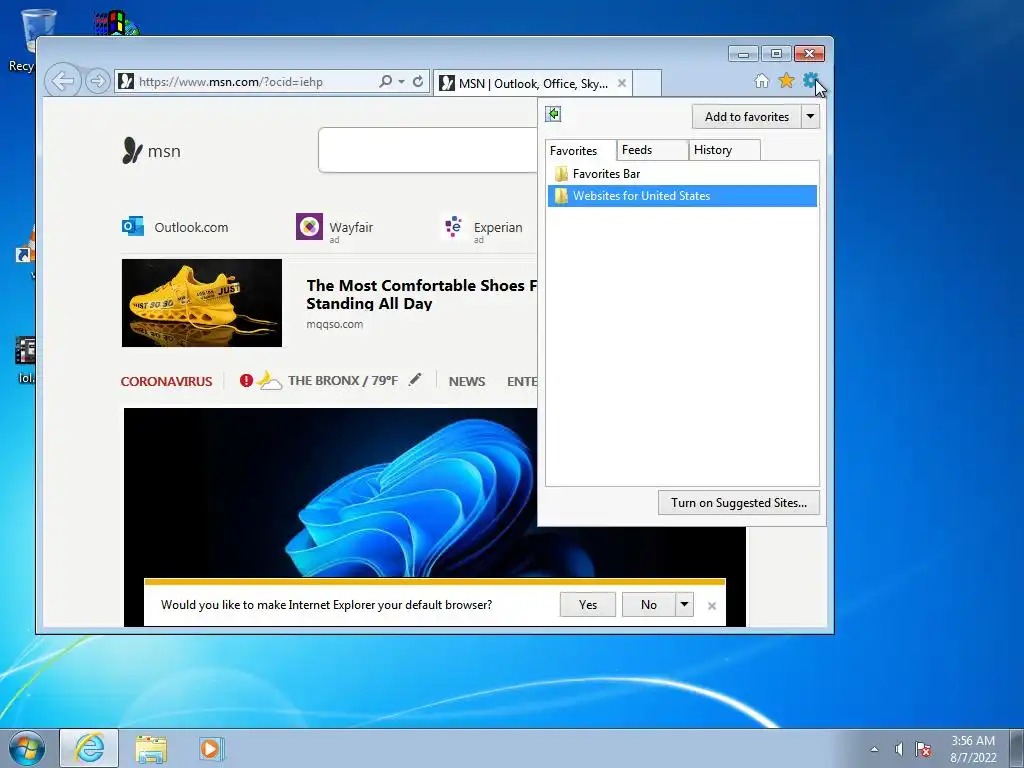The width and height of the screenshot is (1024, 768).
Task: Click the mqqso.com source link
Action: pos(334,324)
